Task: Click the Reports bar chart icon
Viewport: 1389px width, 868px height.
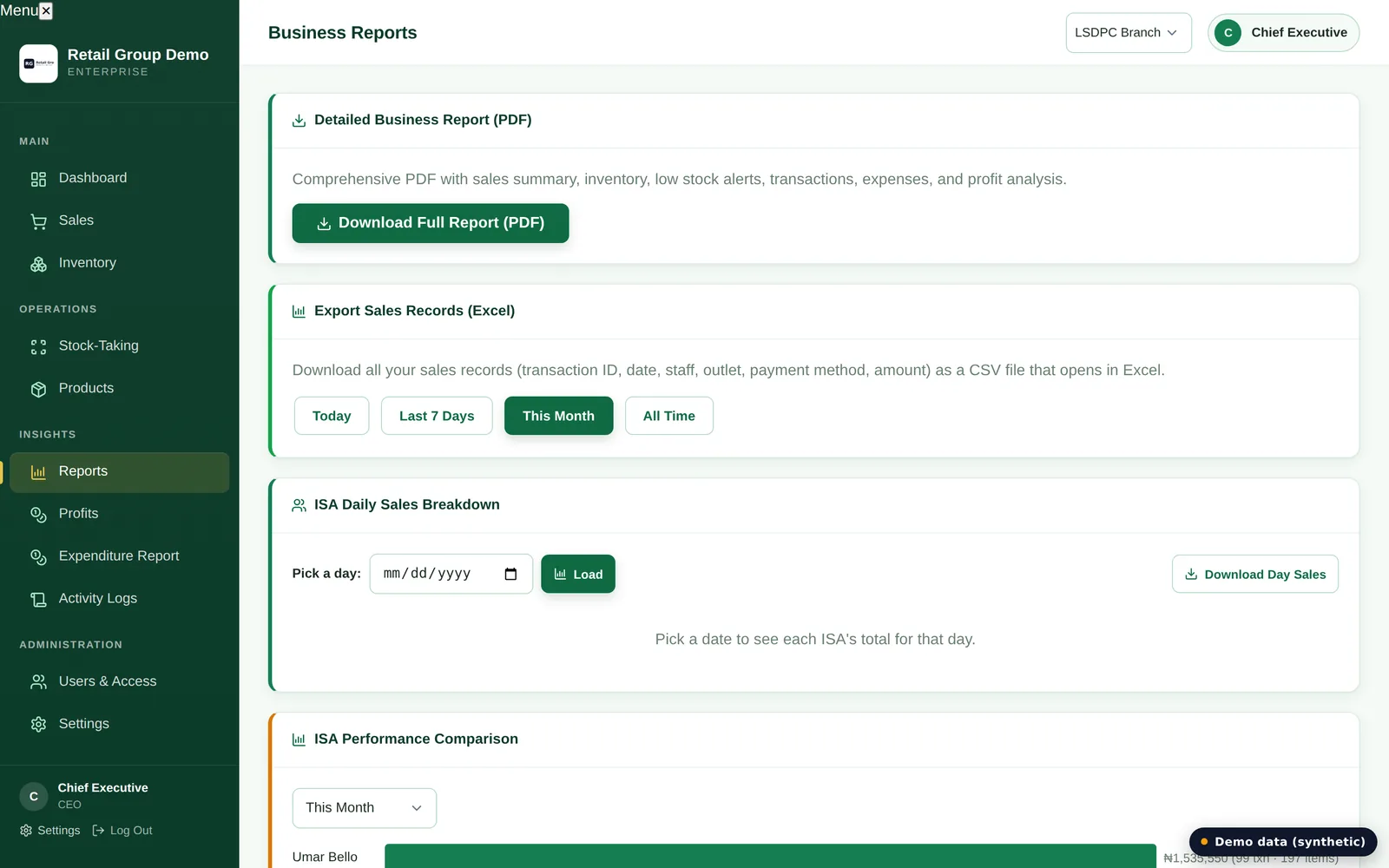Action: click(x=38, y=472)
